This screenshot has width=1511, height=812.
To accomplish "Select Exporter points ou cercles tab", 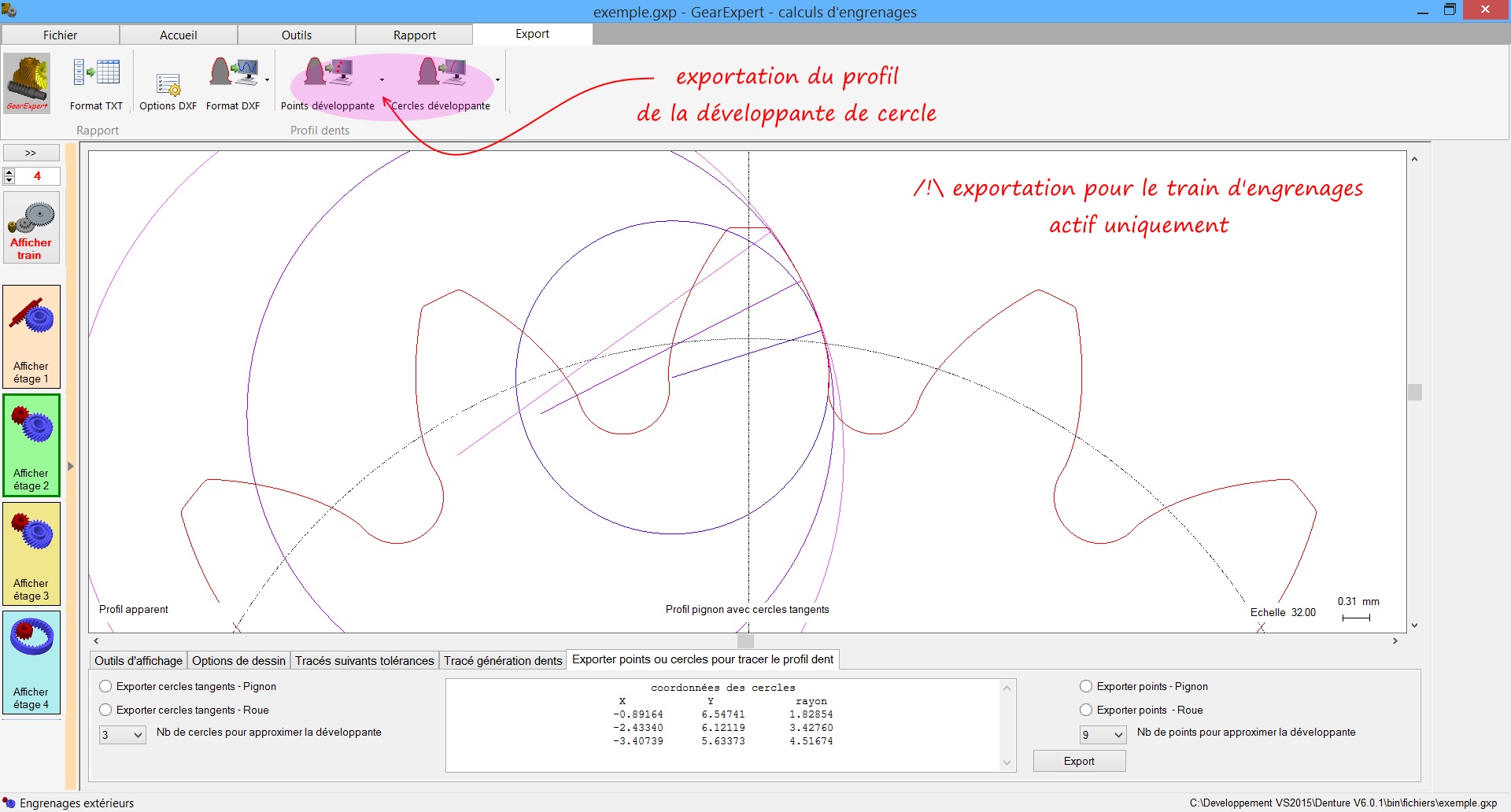I will coord(703,659).
